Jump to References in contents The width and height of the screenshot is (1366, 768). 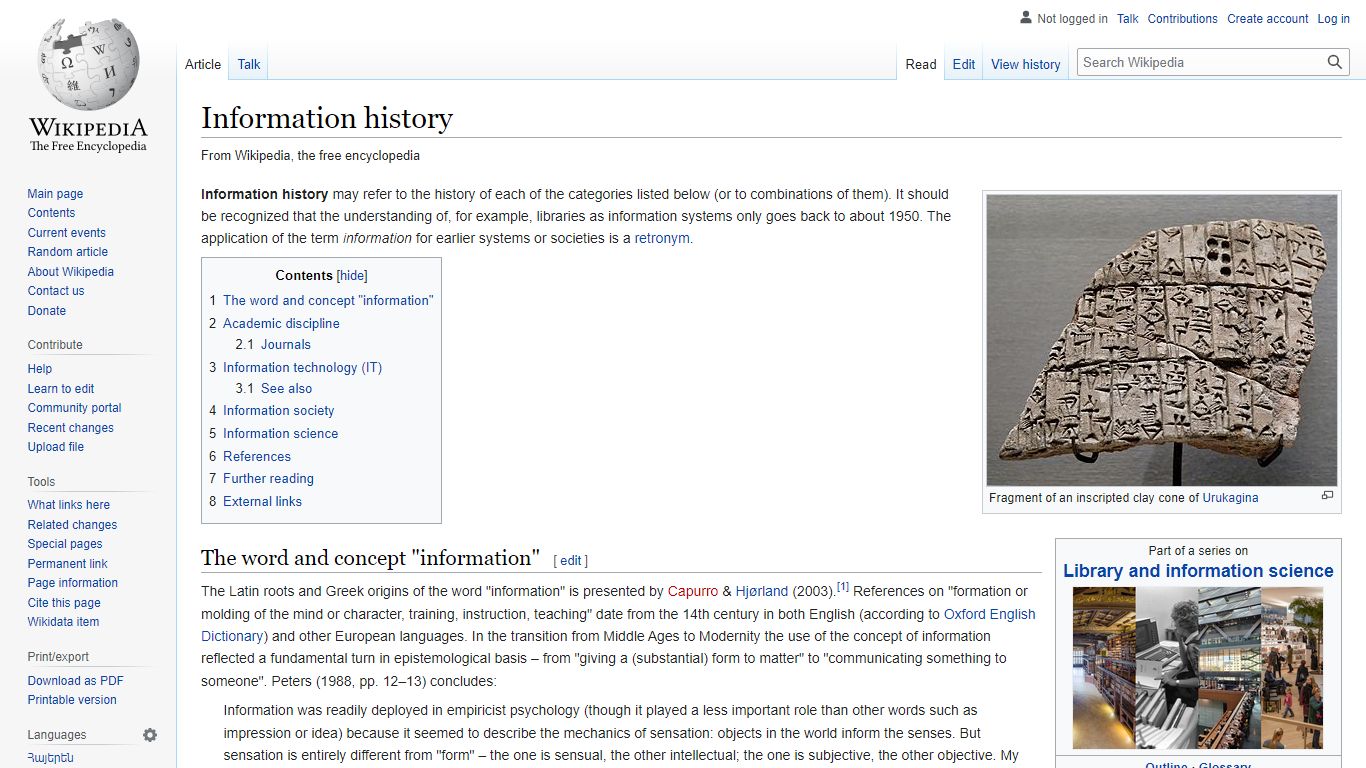pyautogui.click(x=250, y=457)
